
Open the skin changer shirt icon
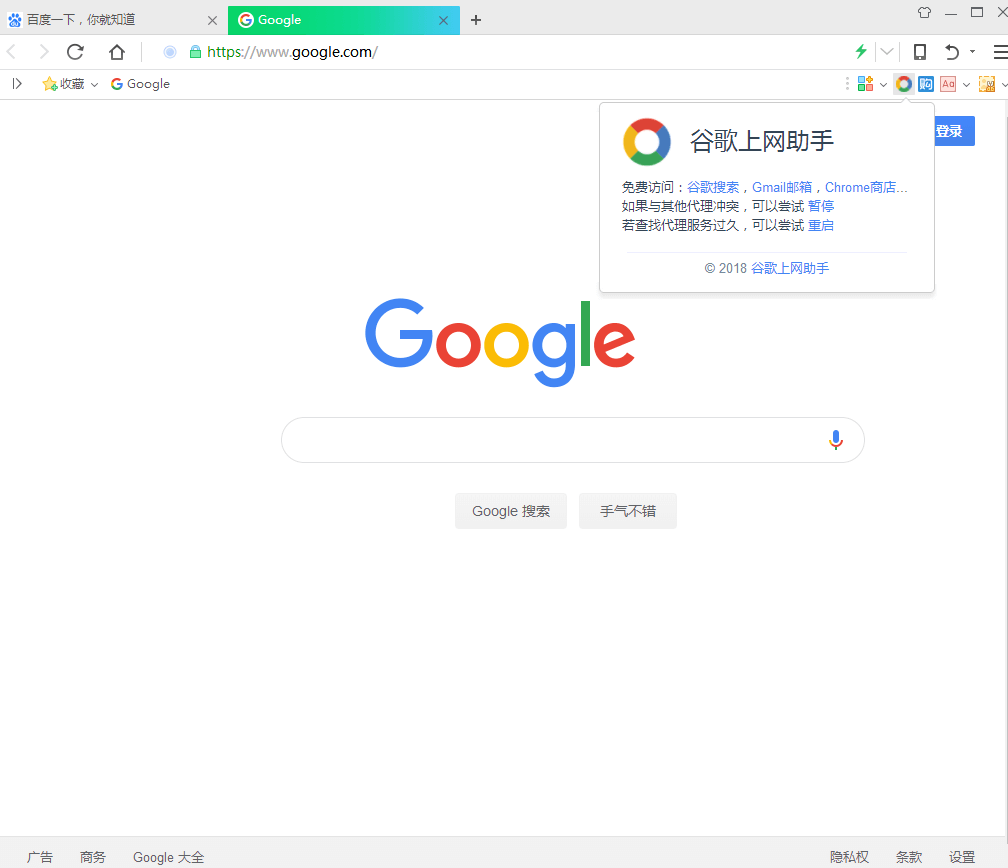click(924, 12)
